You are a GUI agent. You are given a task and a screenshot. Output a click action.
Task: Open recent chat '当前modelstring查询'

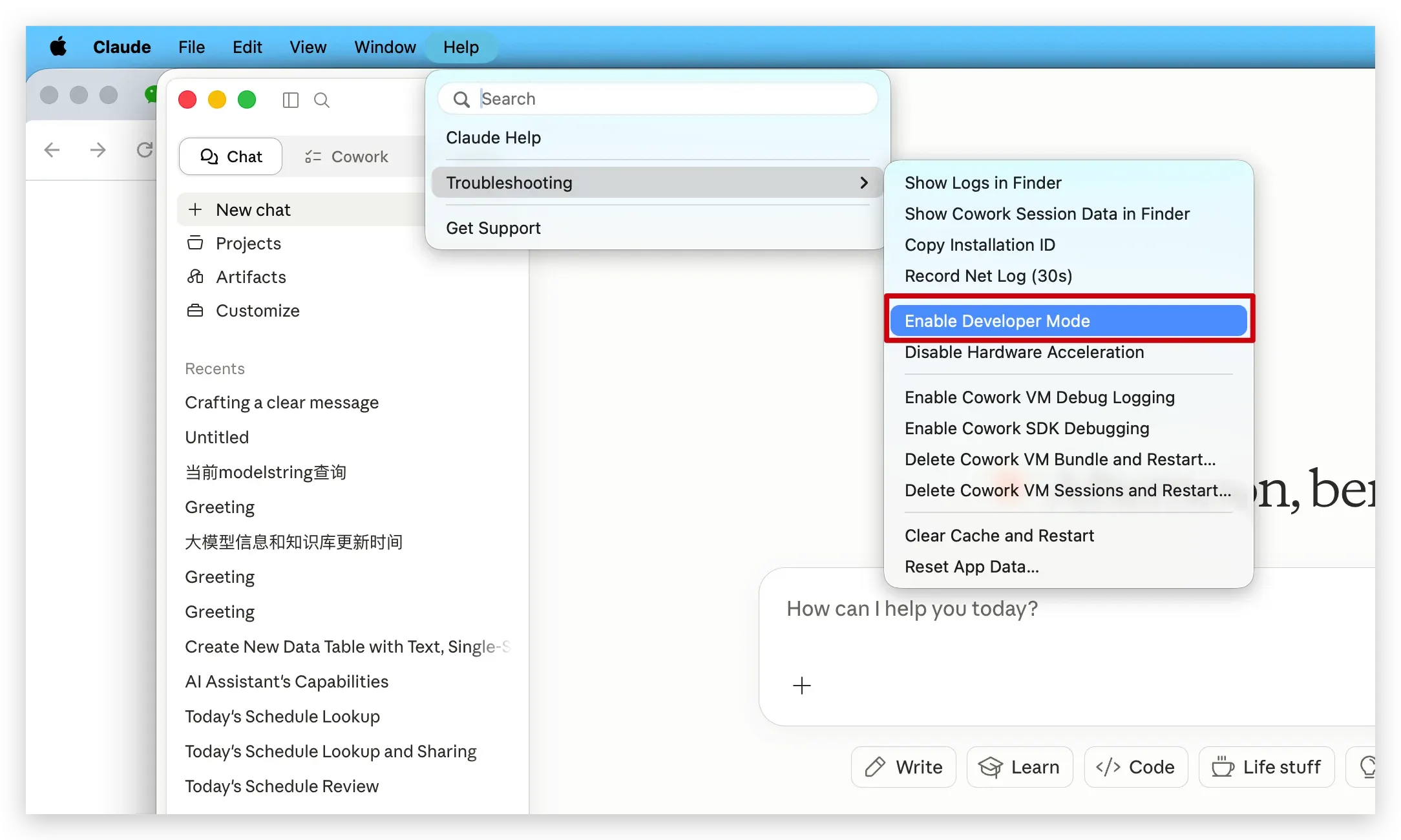pos(266,472)
